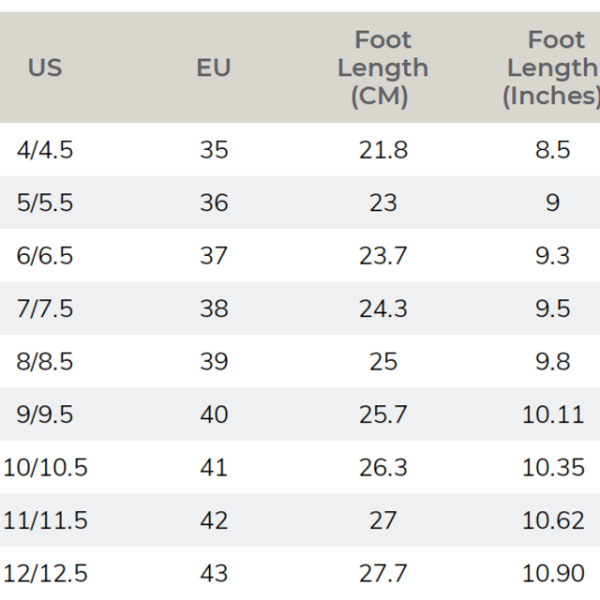Select EU size 39 cell
This screenshot has height=600, width=600.
(x=214, y=362)
